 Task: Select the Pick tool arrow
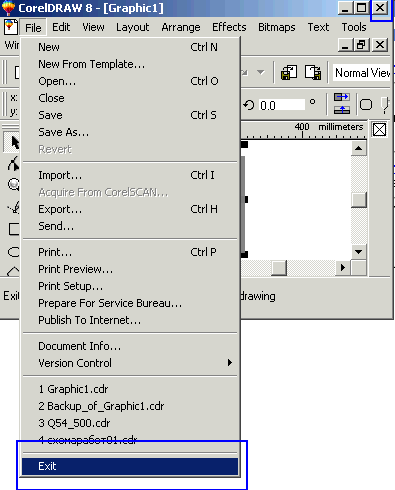[x=13, y=142]
